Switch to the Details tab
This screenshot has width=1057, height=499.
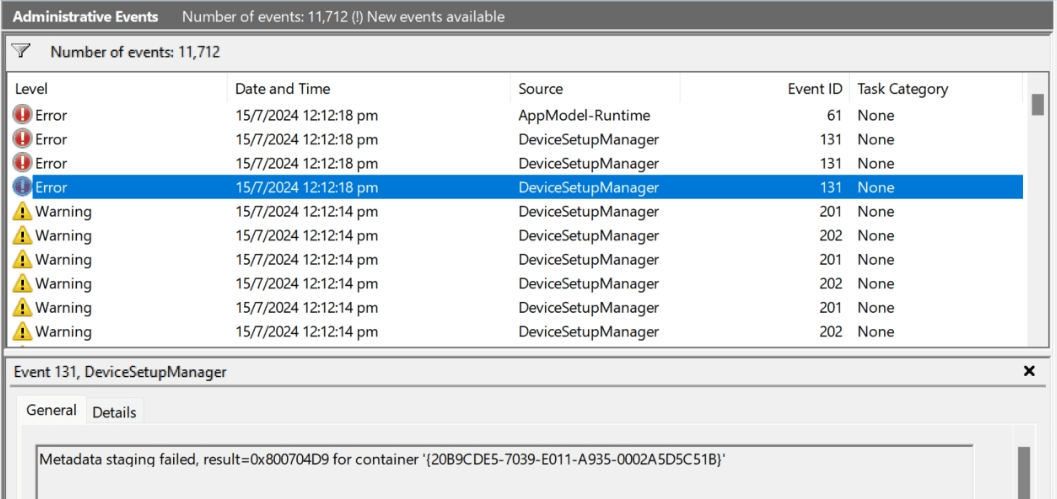[x=114, y=412]
